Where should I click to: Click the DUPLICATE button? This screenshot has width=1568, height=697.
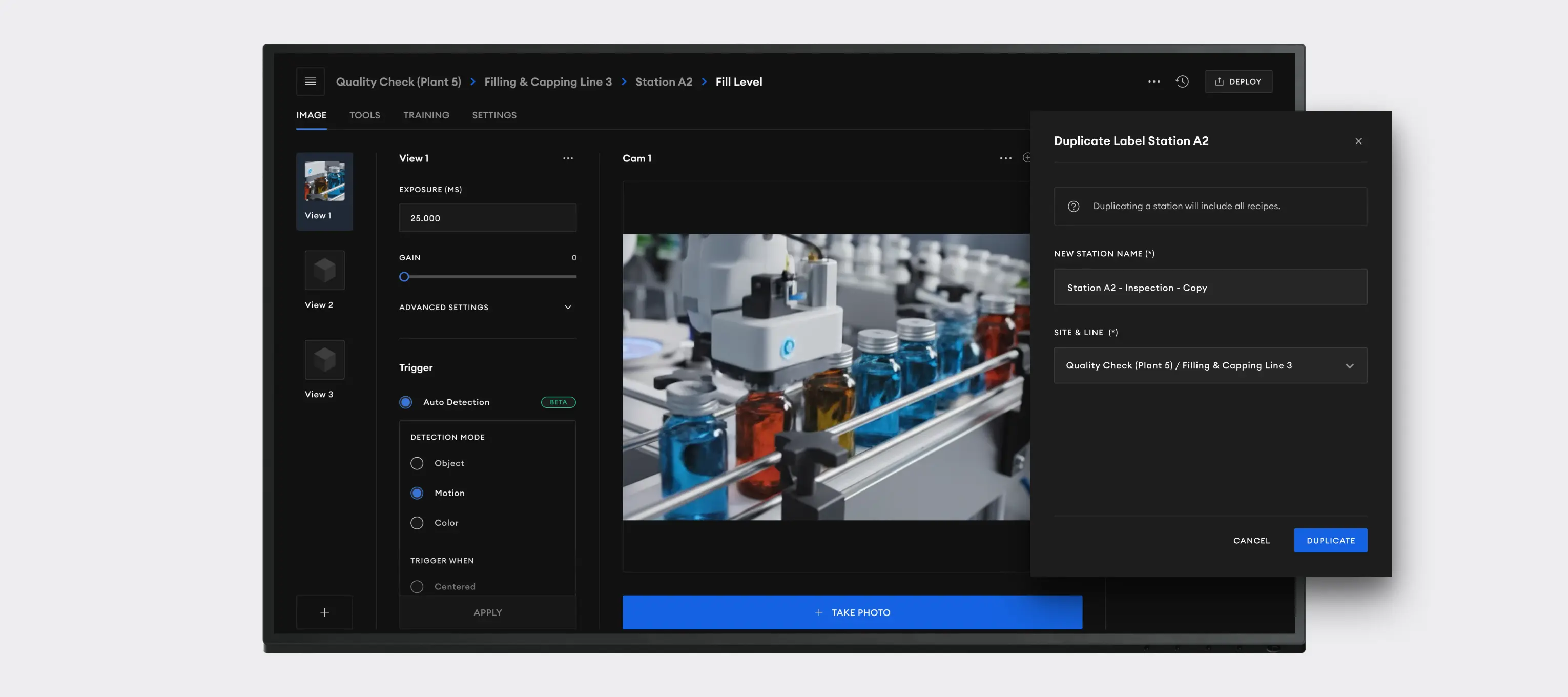pyautogui.click(x=1331, y=540)
